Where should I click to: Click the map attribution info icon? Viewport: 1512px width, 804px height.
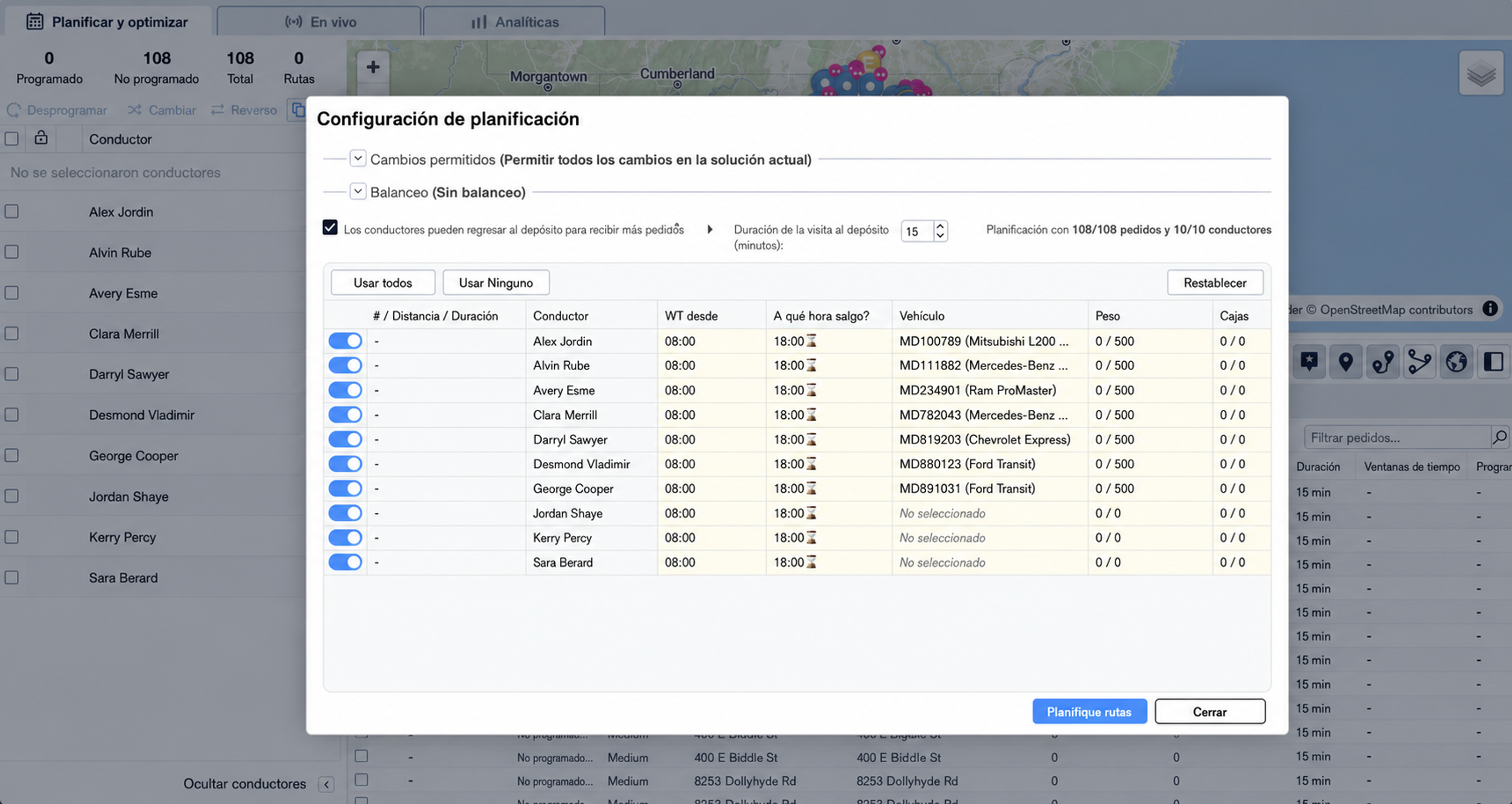[1490, 308]
